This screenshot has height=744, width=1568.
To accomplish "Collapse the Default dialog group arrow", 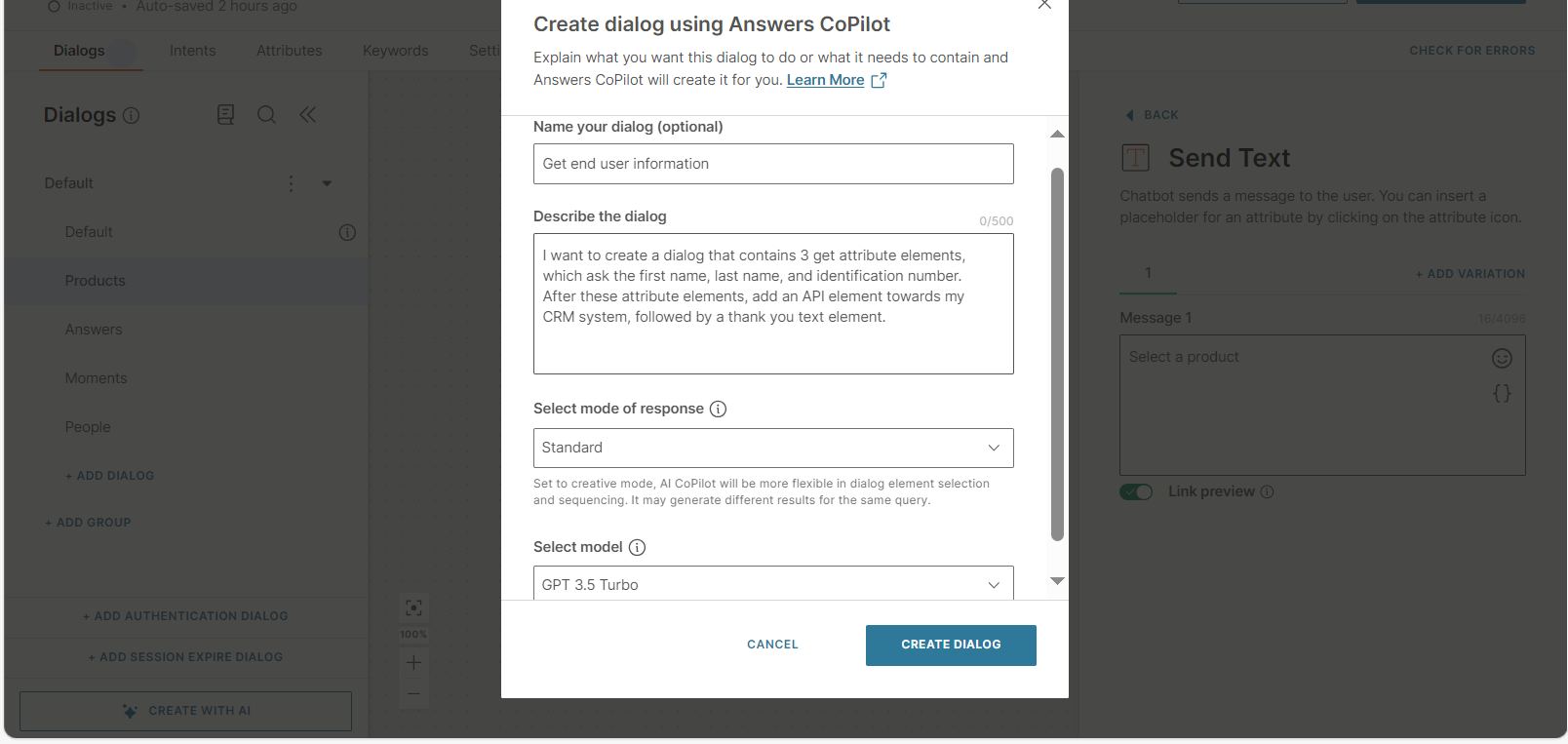I will [327, 183].
